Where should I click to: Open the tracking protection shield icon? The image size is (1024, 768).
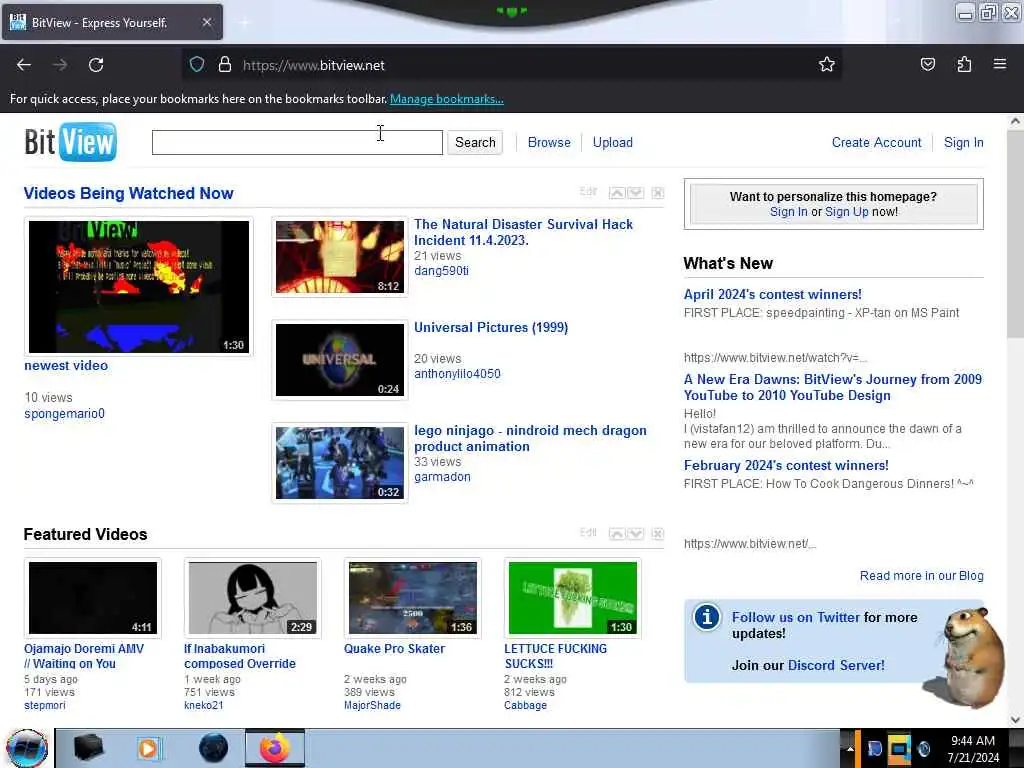pyautogui.click(x=197, y=65)
